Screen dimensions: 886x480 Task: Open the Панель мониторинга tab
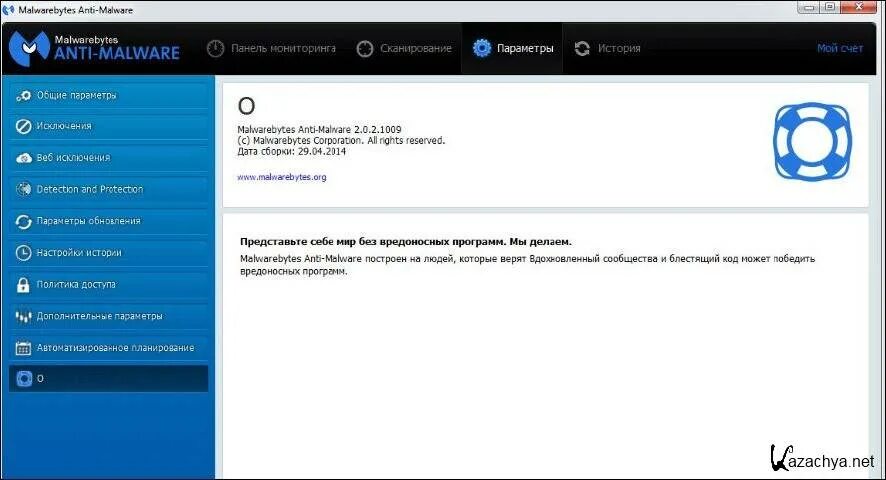(x=271, y=49)
